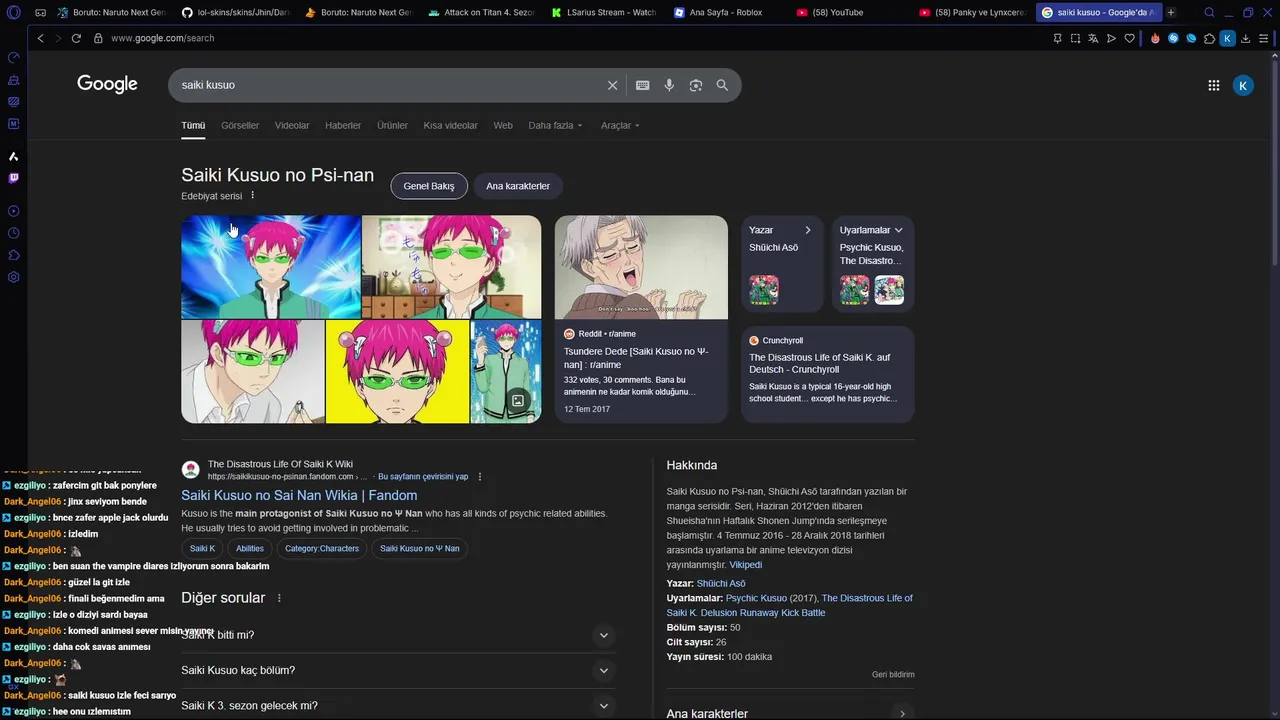This screenshot has height=720, width=1280.
Task: Click the Genel Bakış button
Action: tap(429, 186)
